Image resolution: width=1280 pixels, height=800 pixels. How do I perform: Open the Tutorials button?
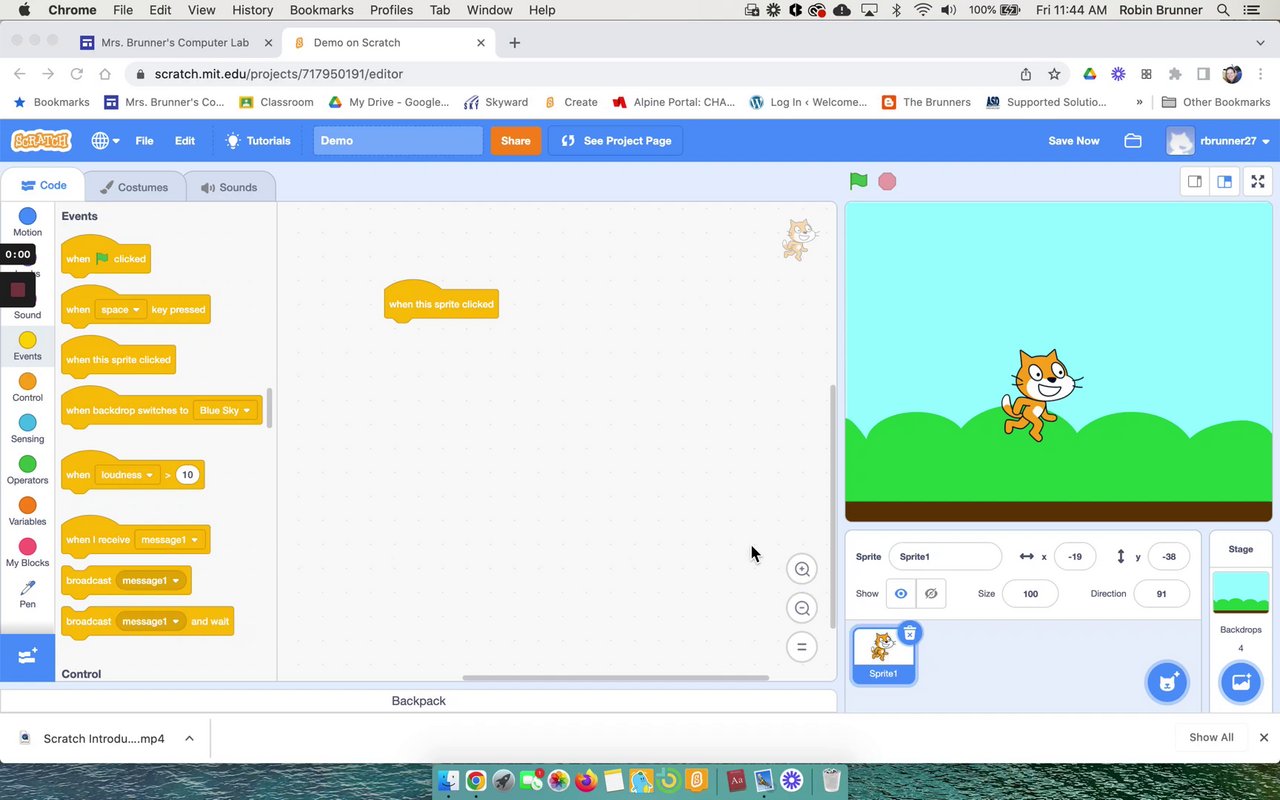pyautogui.click(x=258, y=141)
